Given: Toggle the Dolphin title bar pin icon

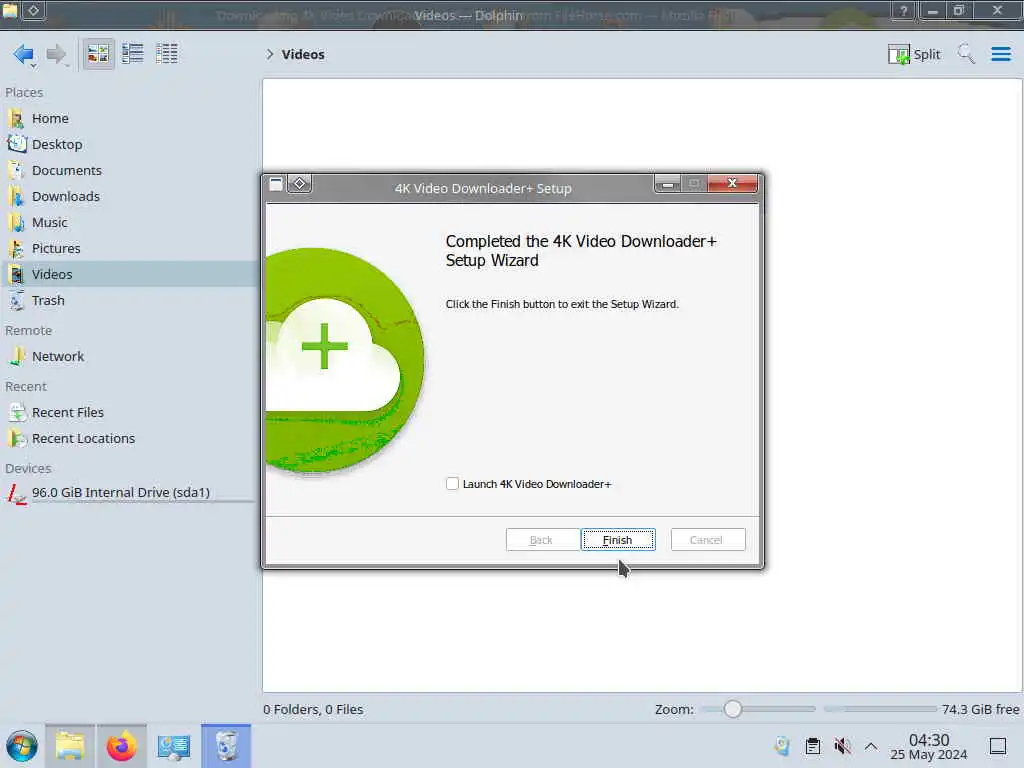Looking at the screenshot, I should point(33,10).
